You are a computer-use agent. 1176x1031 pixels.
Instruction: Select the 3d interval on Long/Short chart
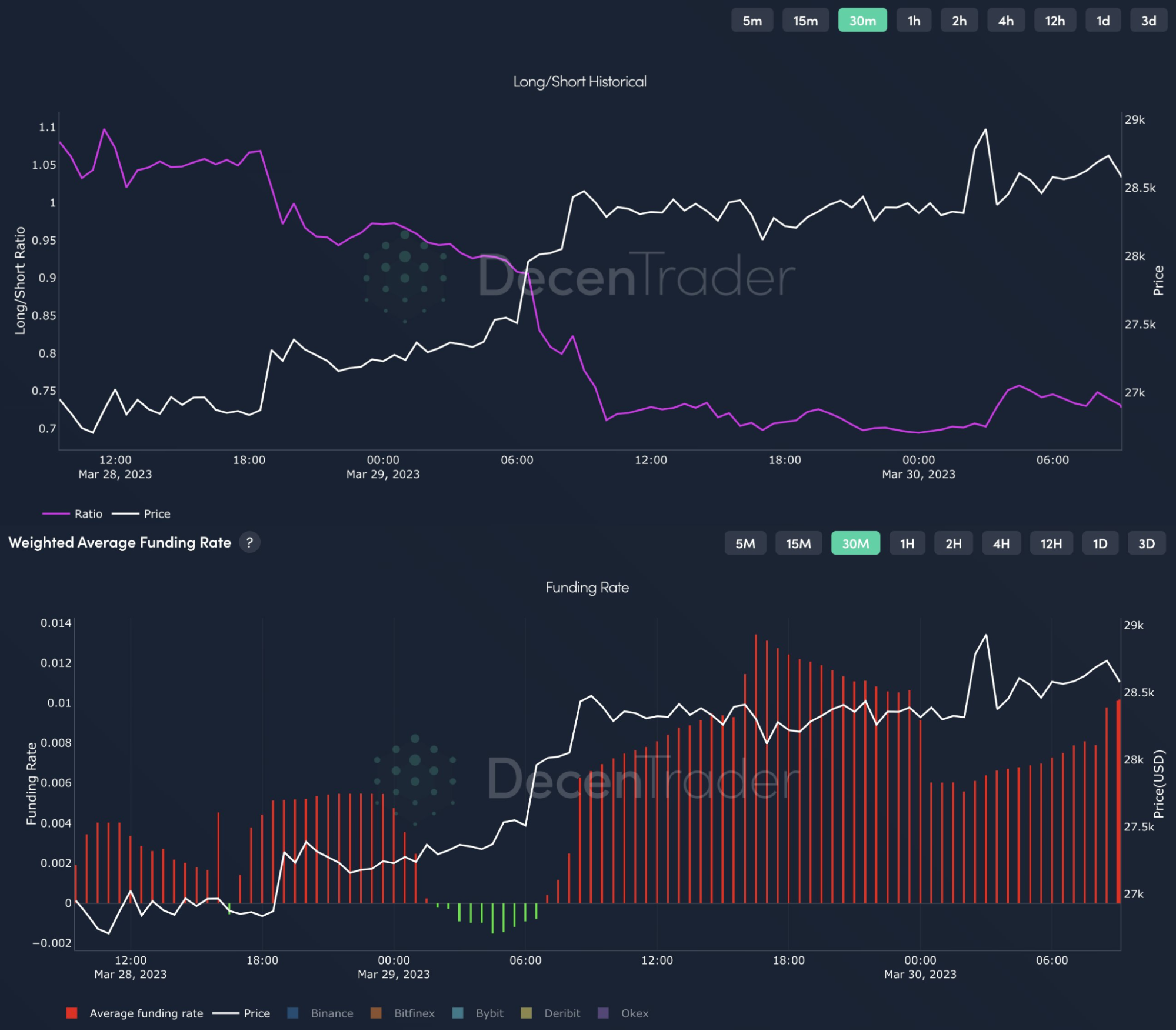(x=1148, y=21)
